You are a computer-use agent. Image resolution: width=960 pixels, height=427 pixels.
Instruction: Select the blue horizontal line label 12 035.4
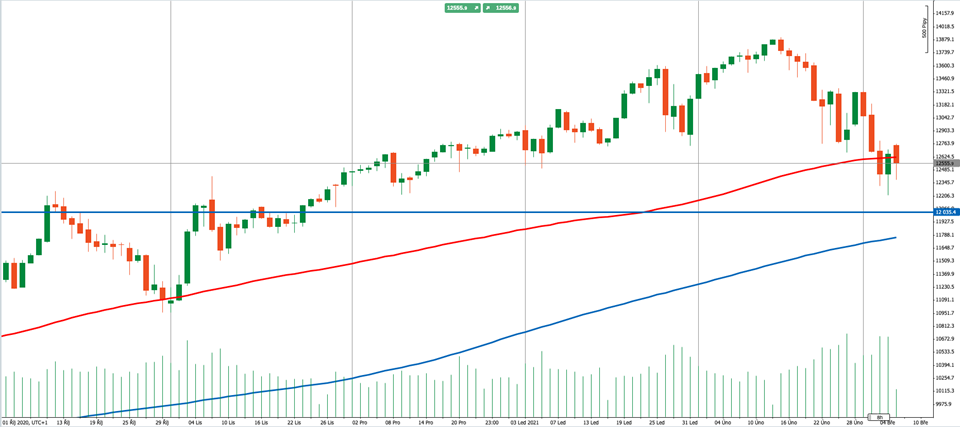click(946, 212)
